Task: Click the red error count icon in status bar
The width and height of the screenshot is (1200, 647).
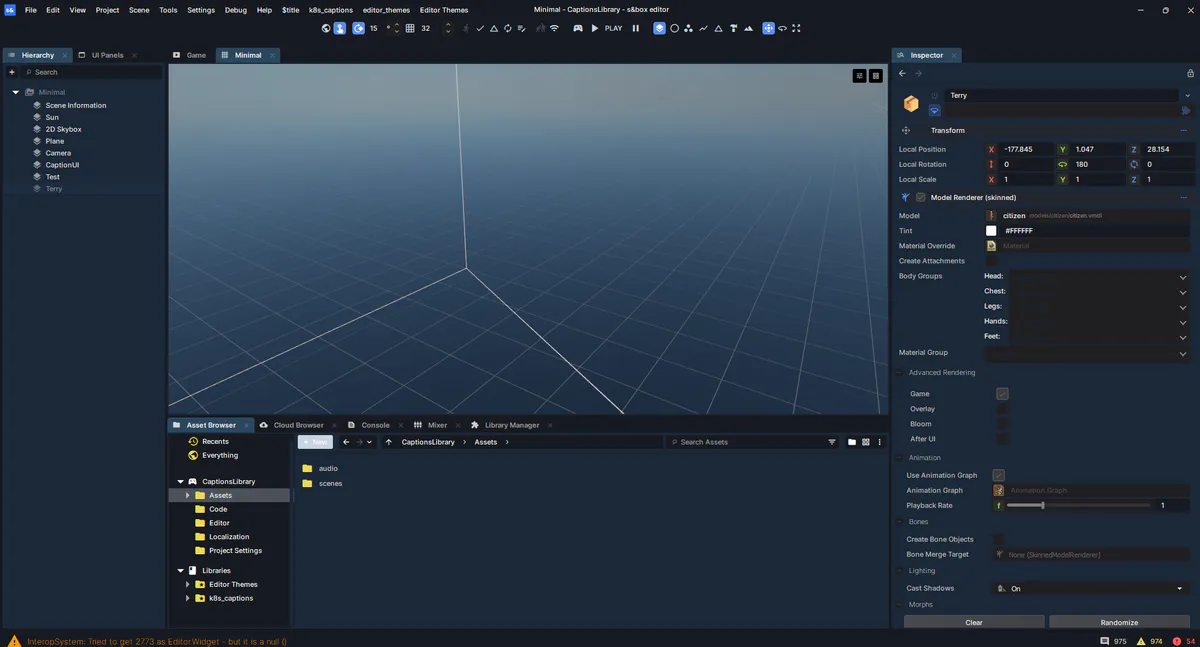Action: tap(1177, 641)
